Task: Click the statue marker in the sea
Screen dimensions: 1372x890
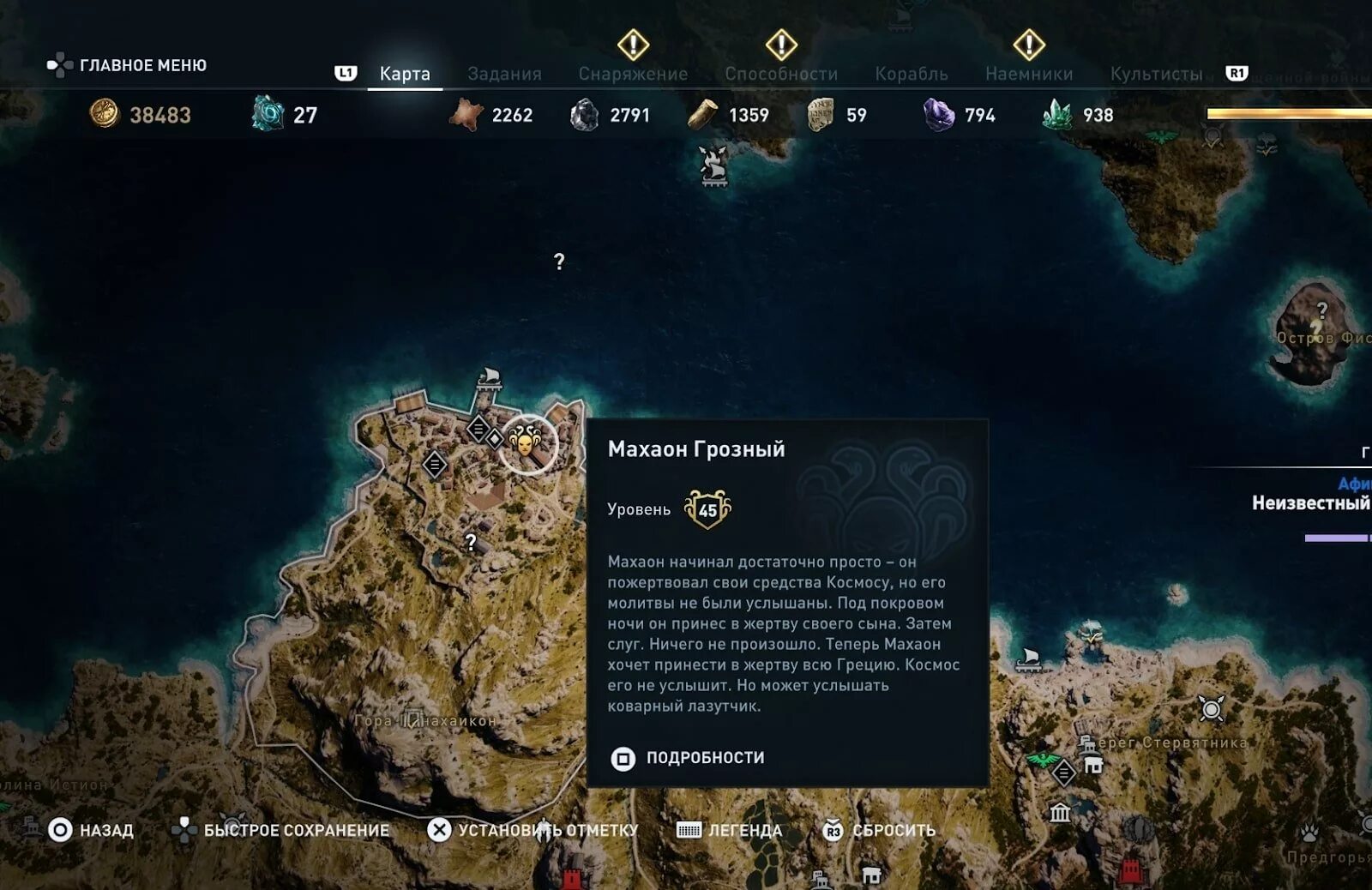Action: pos(714,165)
